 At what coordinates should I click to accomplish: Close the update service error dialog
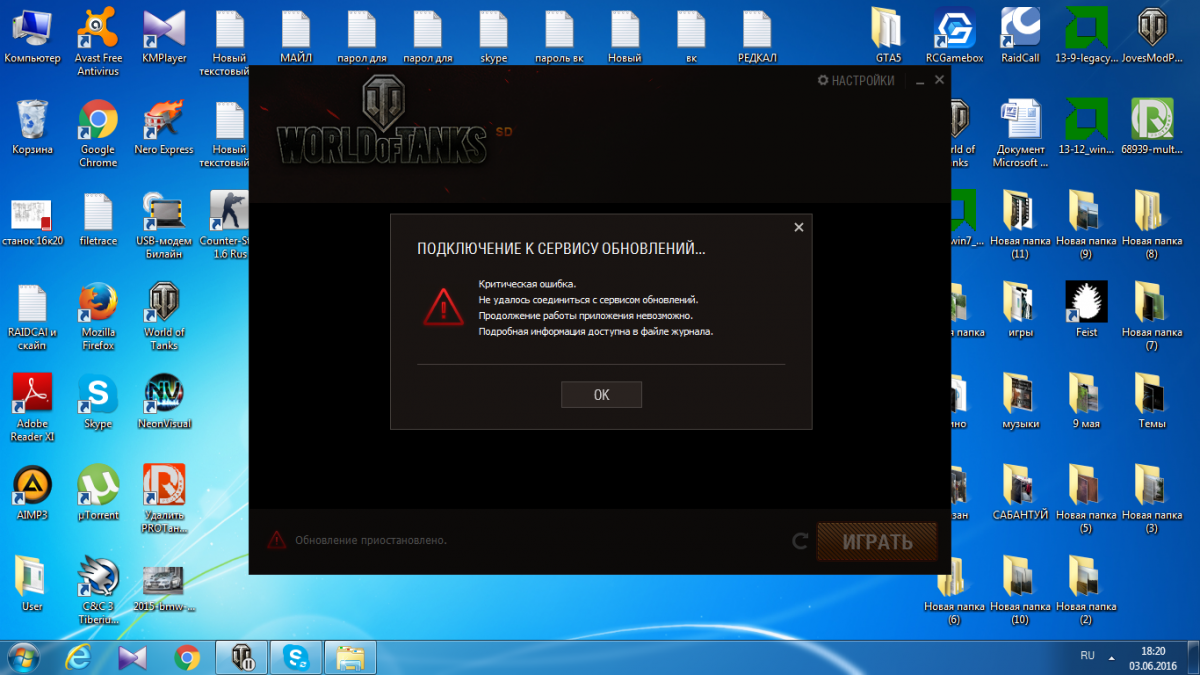pyautogui.click(x=798, y=227)
